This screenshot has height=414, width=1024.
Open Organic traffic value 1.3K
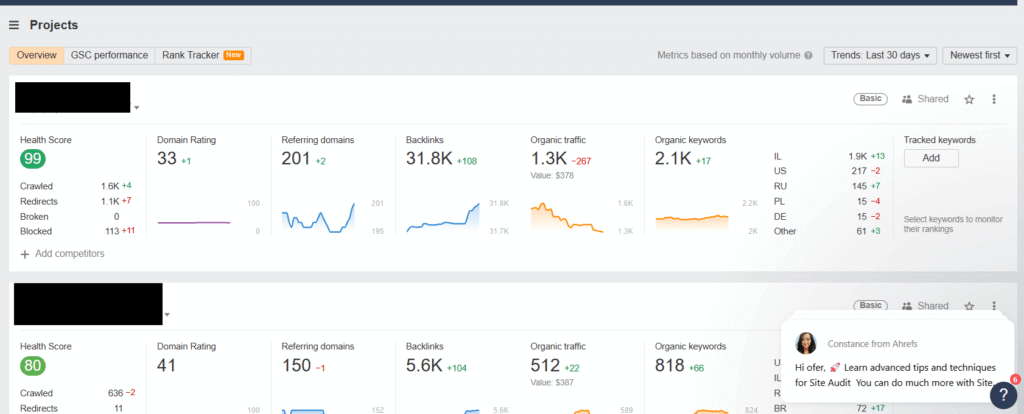549,158
